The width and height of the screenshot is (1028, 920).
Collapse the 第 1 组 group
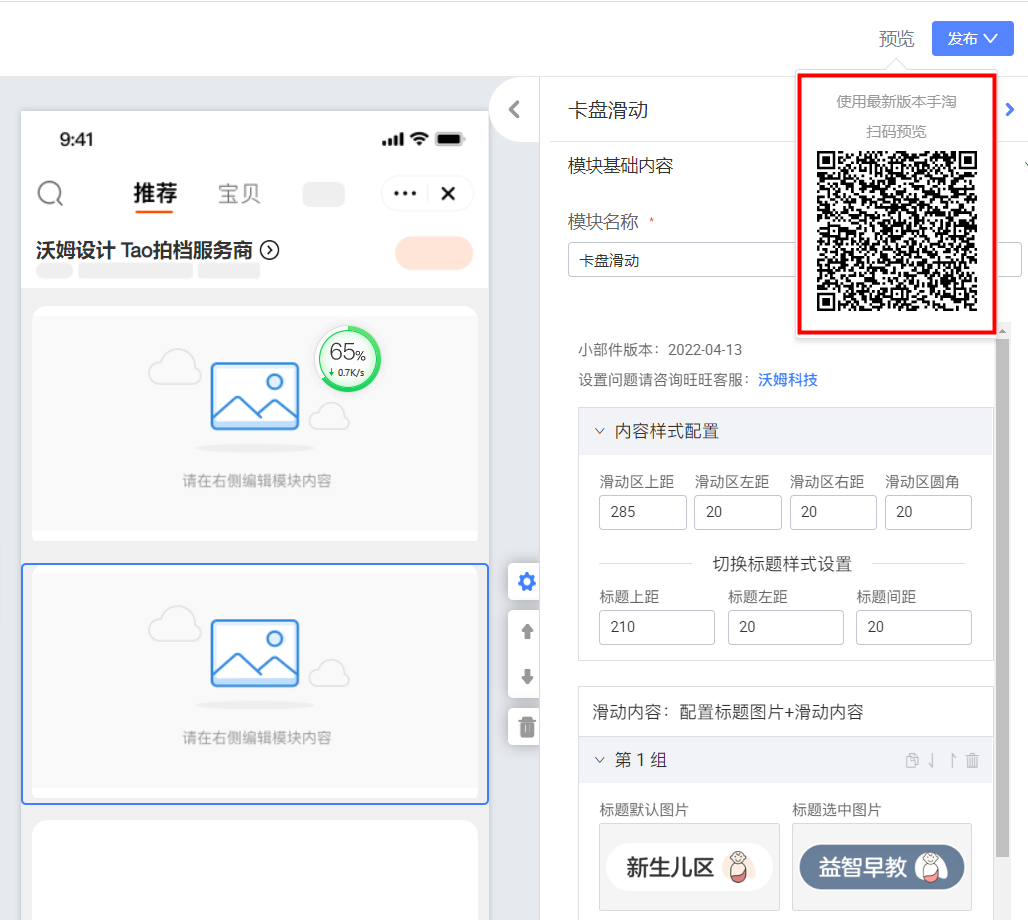(x=599, y=760)
